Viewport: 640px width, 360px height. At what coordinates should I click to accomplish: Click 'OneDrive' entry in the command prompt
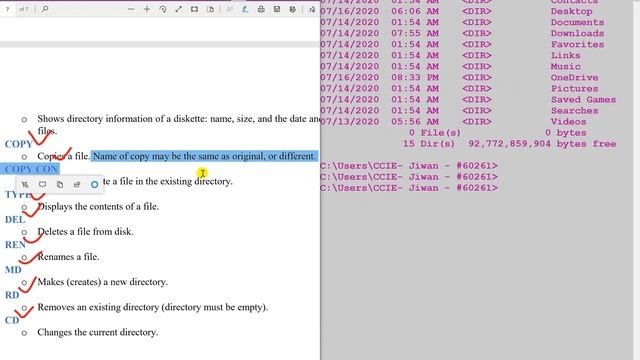pyautogui.click(x=574, y=78)
